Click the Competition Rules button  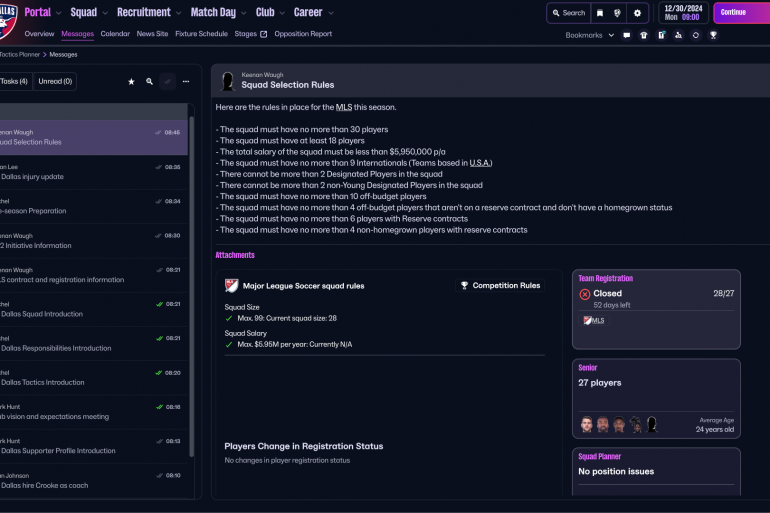coord(500,286)
